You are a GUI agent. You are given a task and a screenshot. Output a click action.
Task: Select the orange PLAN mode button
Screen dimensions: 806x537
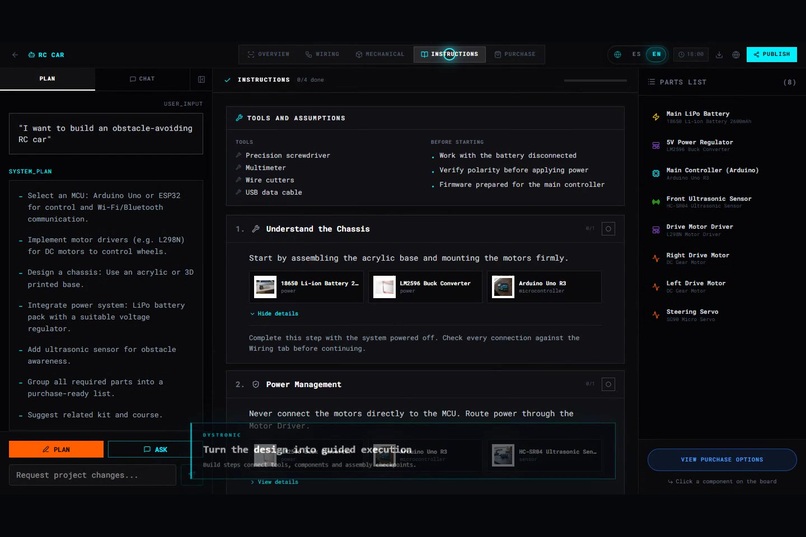tap(56, 449)
